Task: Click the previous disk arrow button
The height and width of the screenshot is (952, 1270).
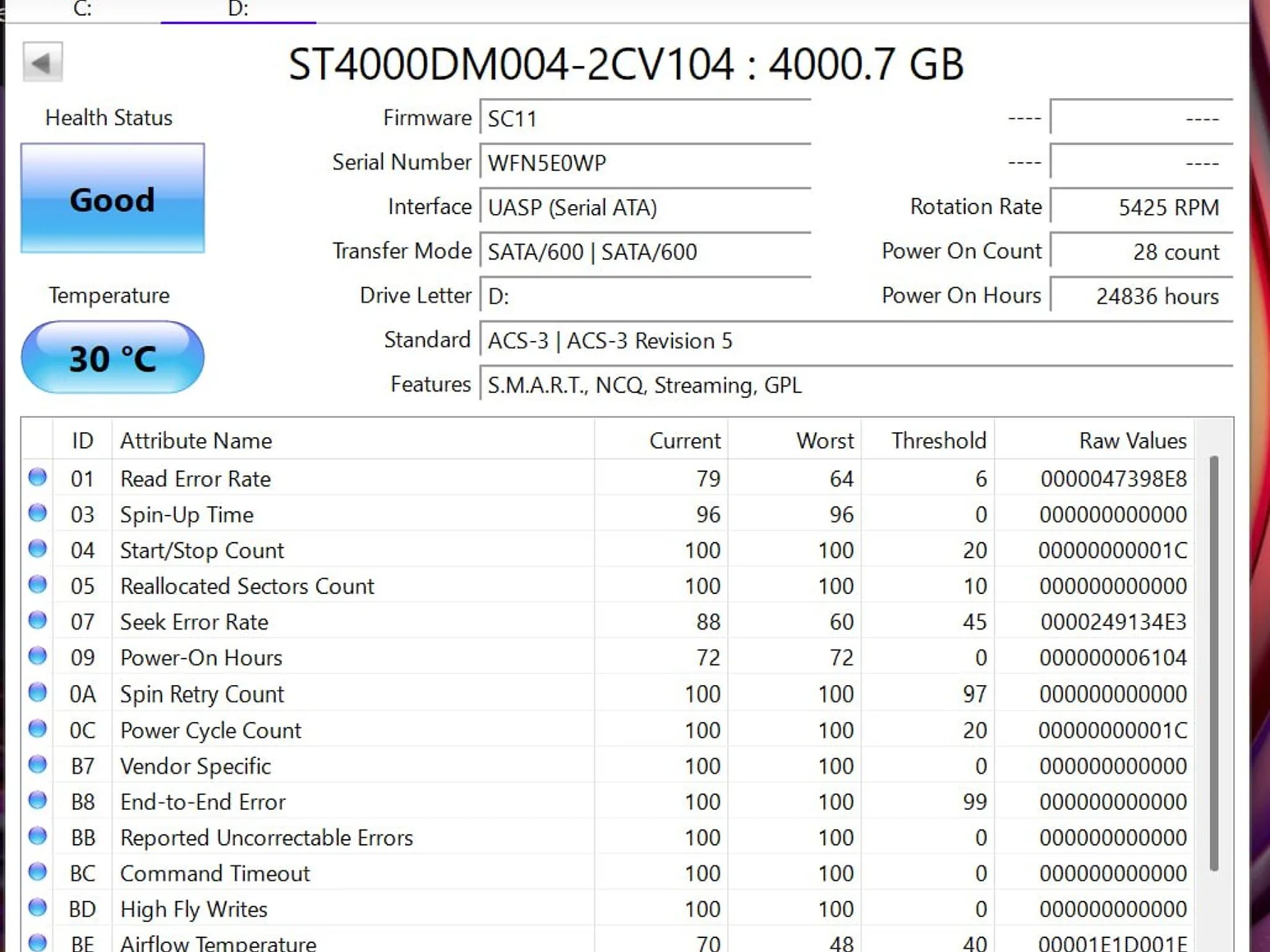Action: pos(43,62)
